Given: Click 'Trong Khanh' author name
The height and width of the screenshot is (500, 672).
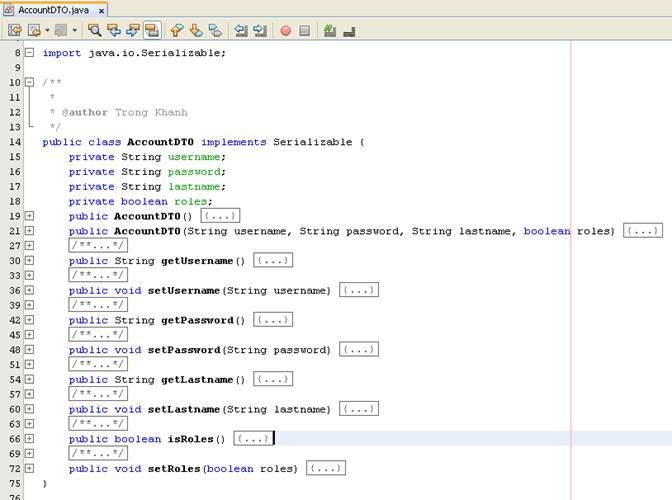Looking at the screenshot, I should coord(151,112).
